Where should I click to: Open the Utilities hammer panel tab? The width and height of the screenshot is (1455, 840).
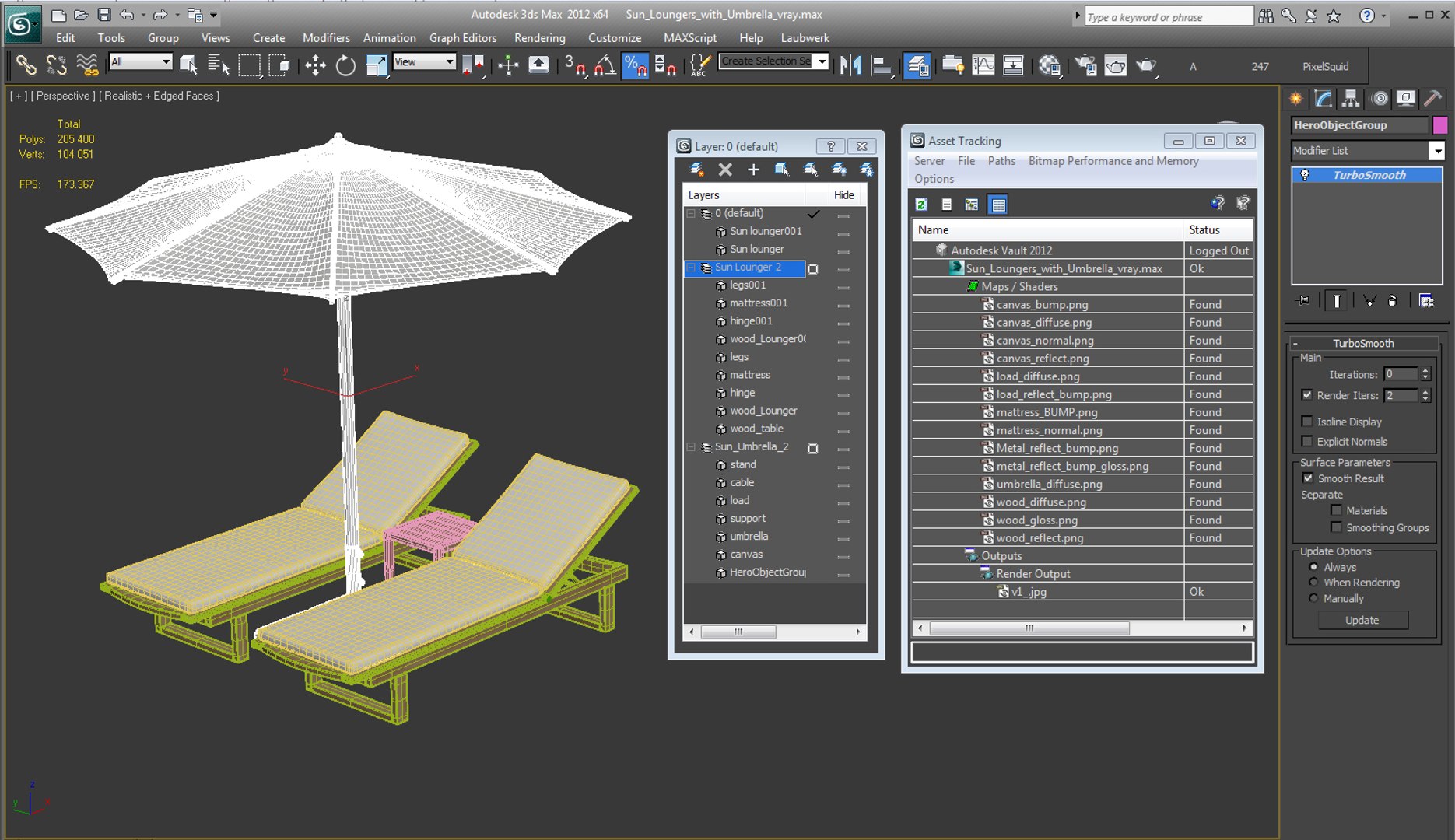[x=1432, y=99]
